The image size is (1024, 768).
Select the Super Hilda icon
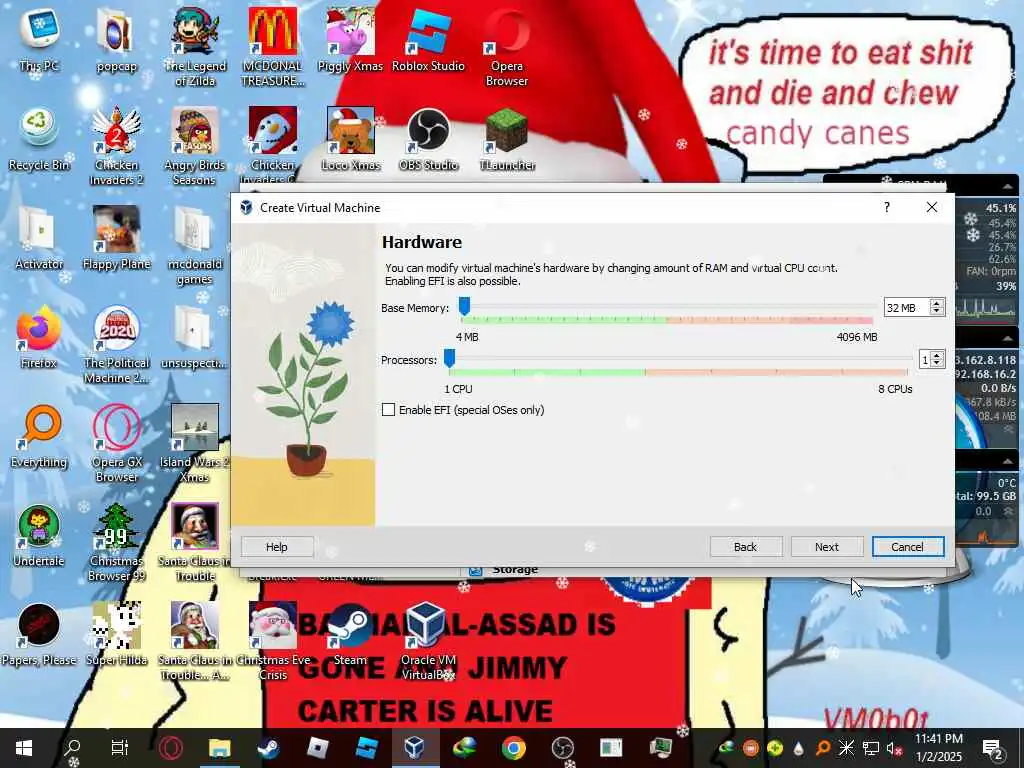(x=116, y=635)
